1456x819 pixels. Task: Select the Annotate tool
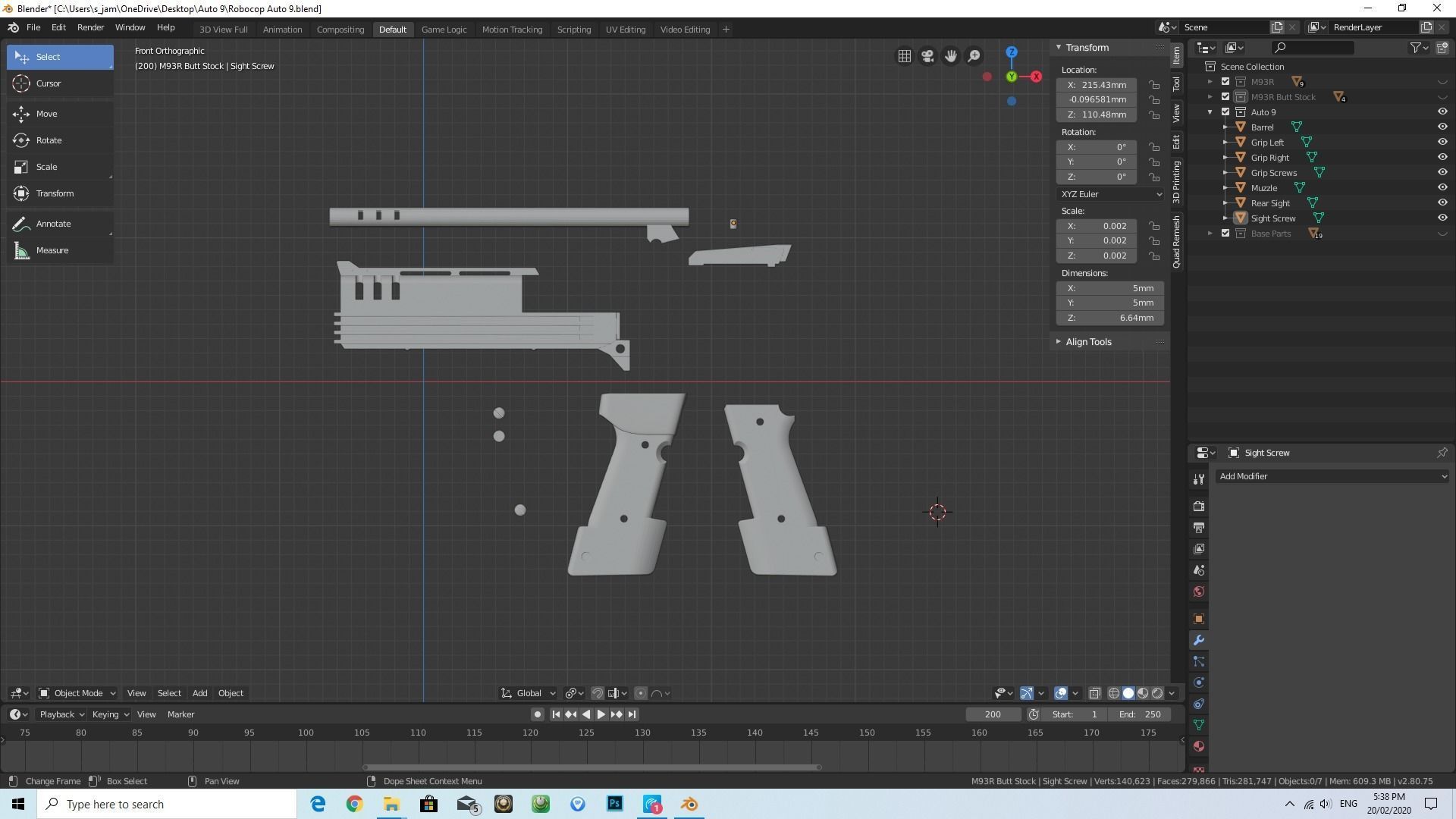(60, 224)
